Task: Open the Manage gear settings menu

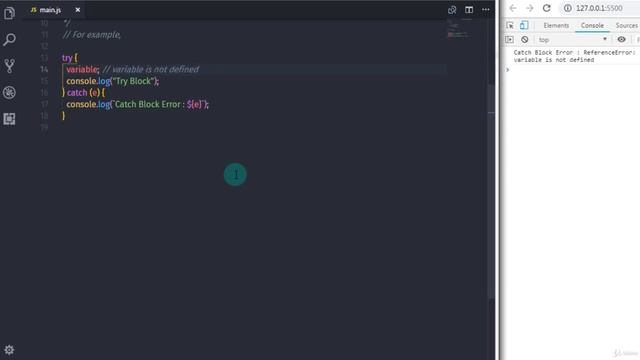Action: [9, 350]
